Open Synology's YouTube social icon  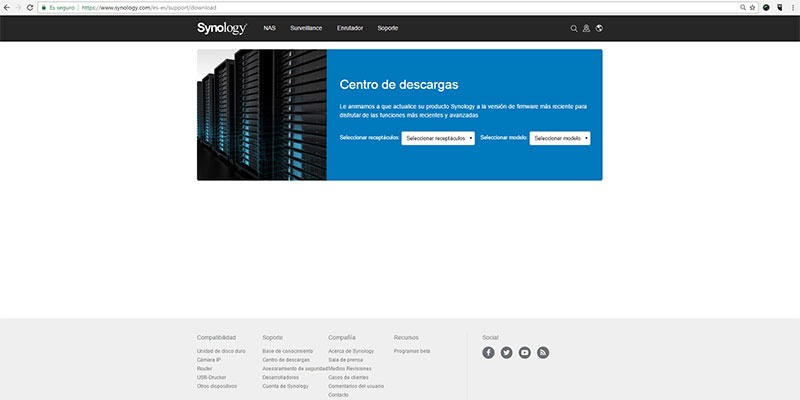[x=524, y=353]
